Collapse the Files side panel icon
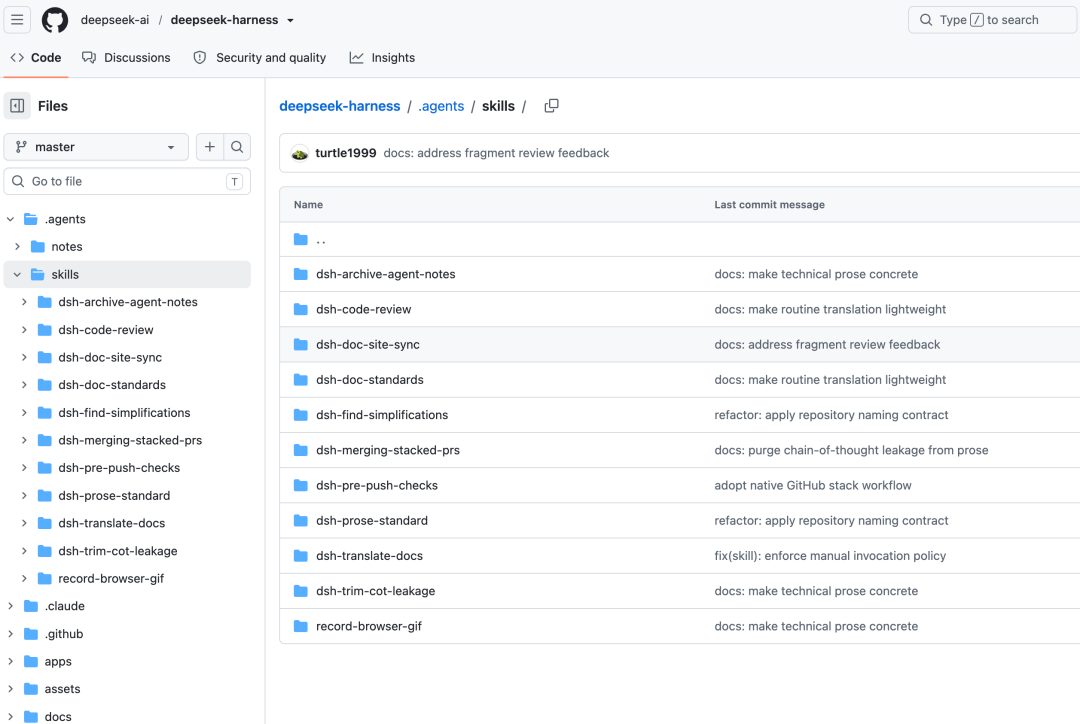This screenshot has width=1080, height=724. pyautogui.click(x=17, y=106)
